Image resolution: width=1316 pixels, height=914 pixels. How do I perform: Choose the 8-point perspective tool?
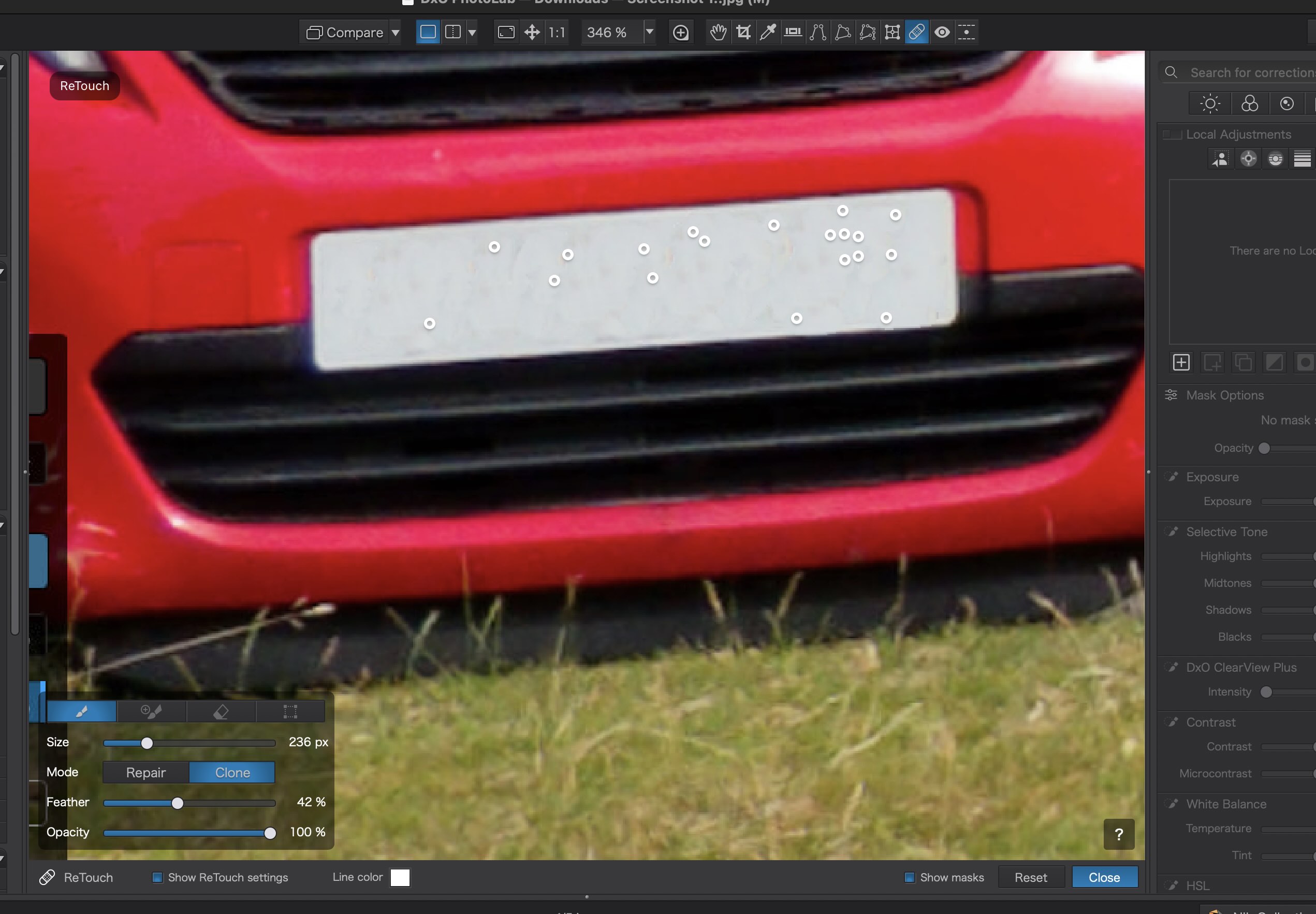click(868, 32)
